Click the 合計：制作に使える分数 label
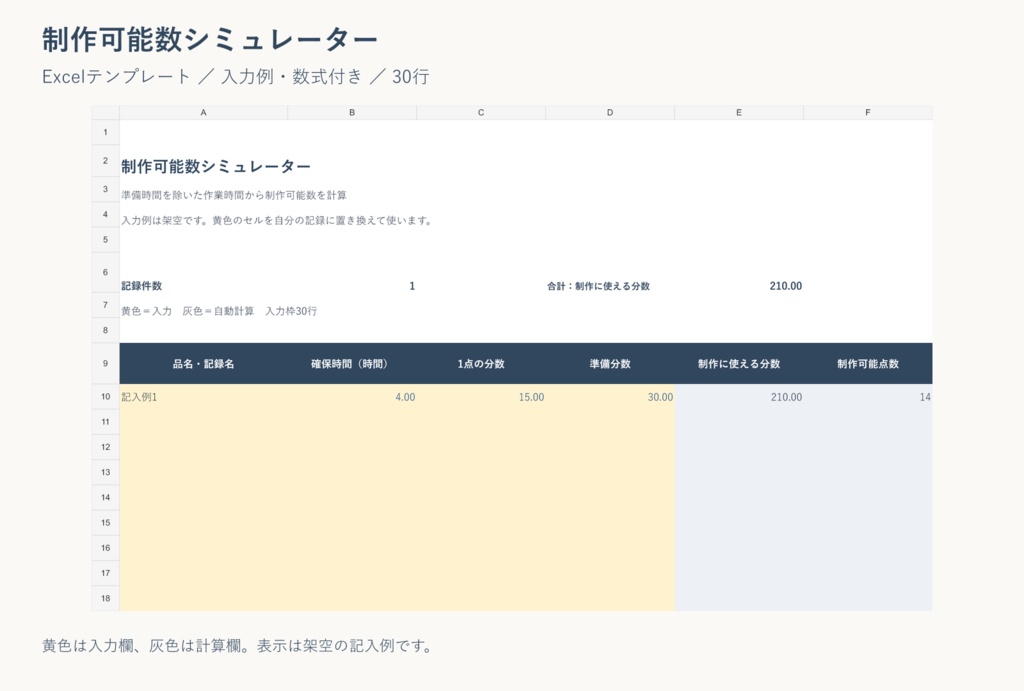Viewport: 1024px width, 691px height. [x=598, y=285]
